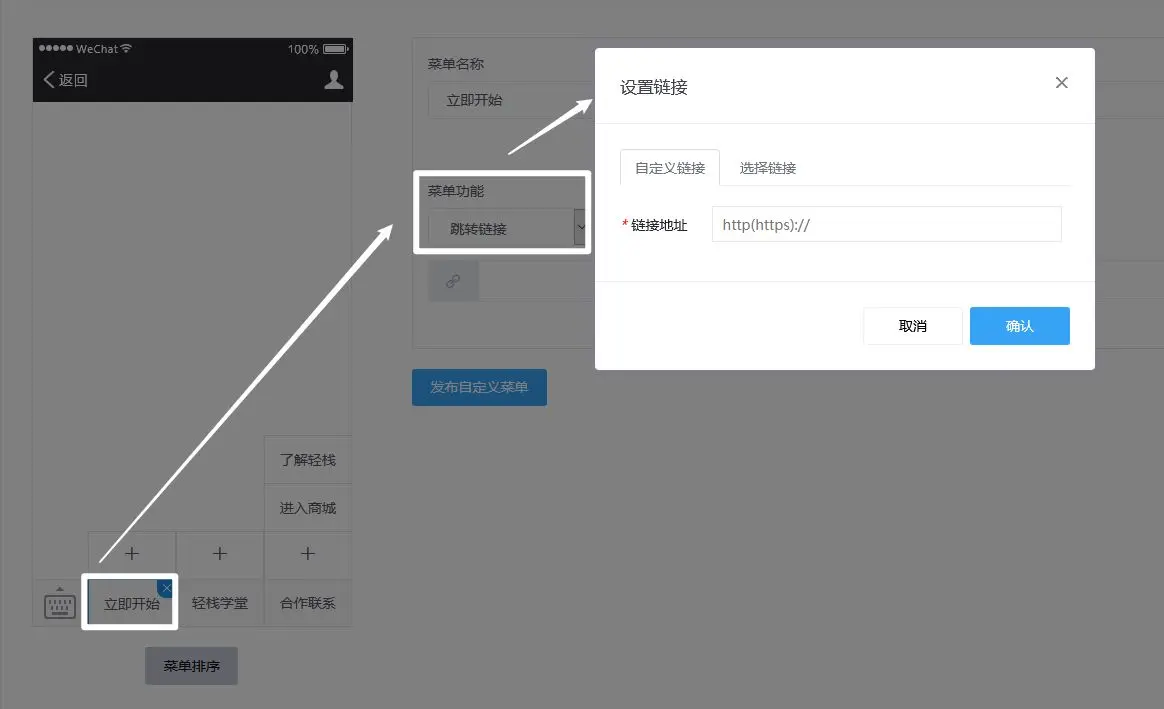Screen dimensions: 1164x709
Task: Click the link chain icon button
Action: [453, 282]
